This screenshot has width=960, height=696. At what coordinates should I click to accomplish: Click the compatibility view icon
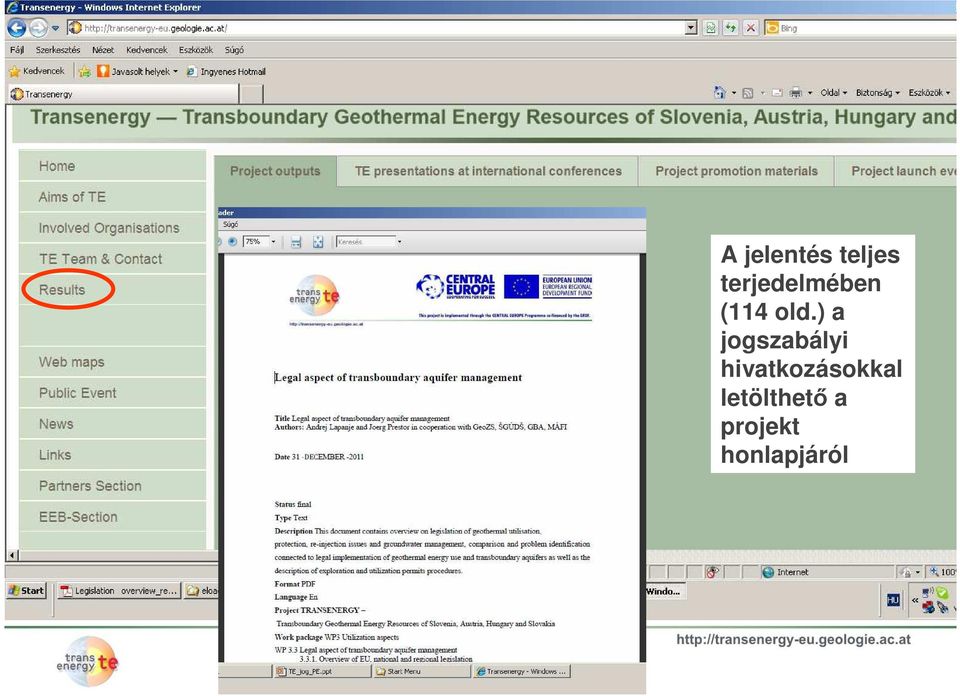710,28
